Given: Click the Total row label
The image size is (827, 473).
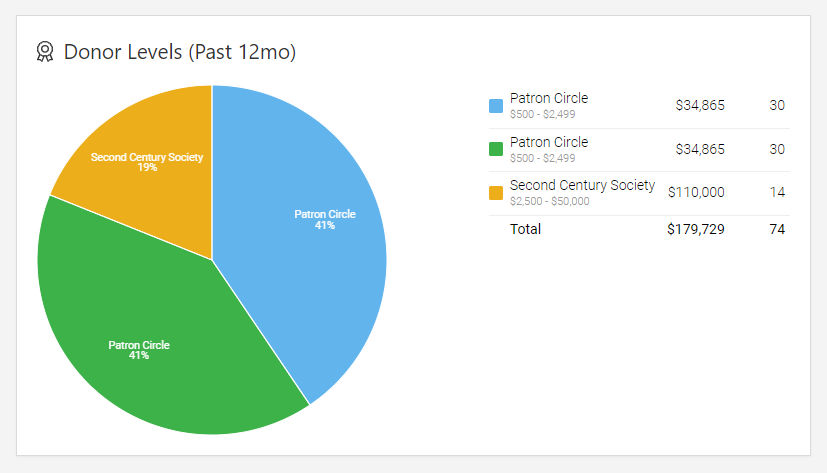Looking at the screenshot, I should pyautogui.click(x=525, y=229).
